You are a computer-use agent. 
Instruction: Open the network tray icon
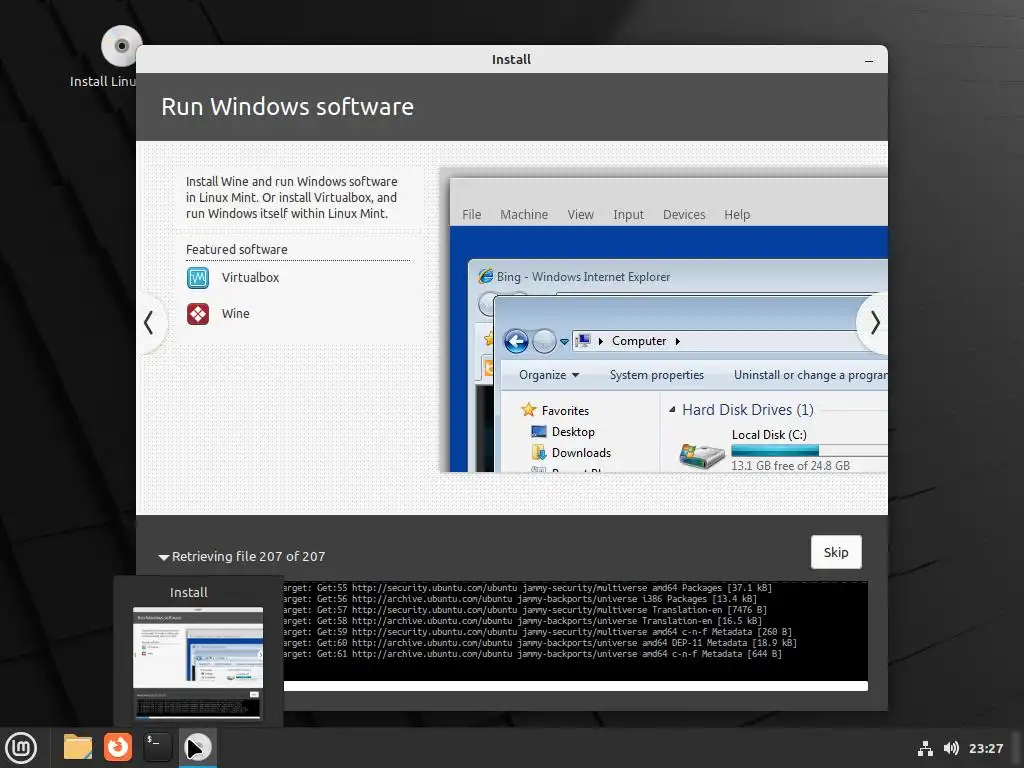(925, 748)
